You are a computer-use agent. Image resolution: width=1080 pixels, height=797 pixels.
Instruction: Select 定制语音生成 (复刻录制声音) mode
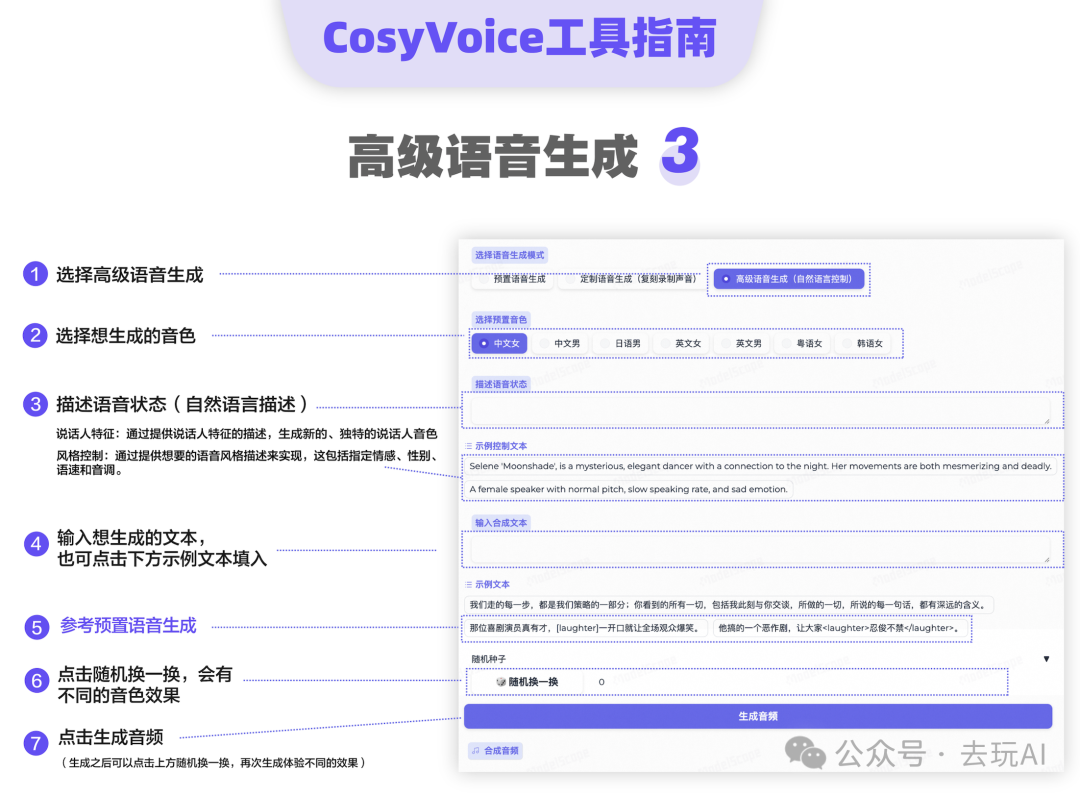coord(631,279)
